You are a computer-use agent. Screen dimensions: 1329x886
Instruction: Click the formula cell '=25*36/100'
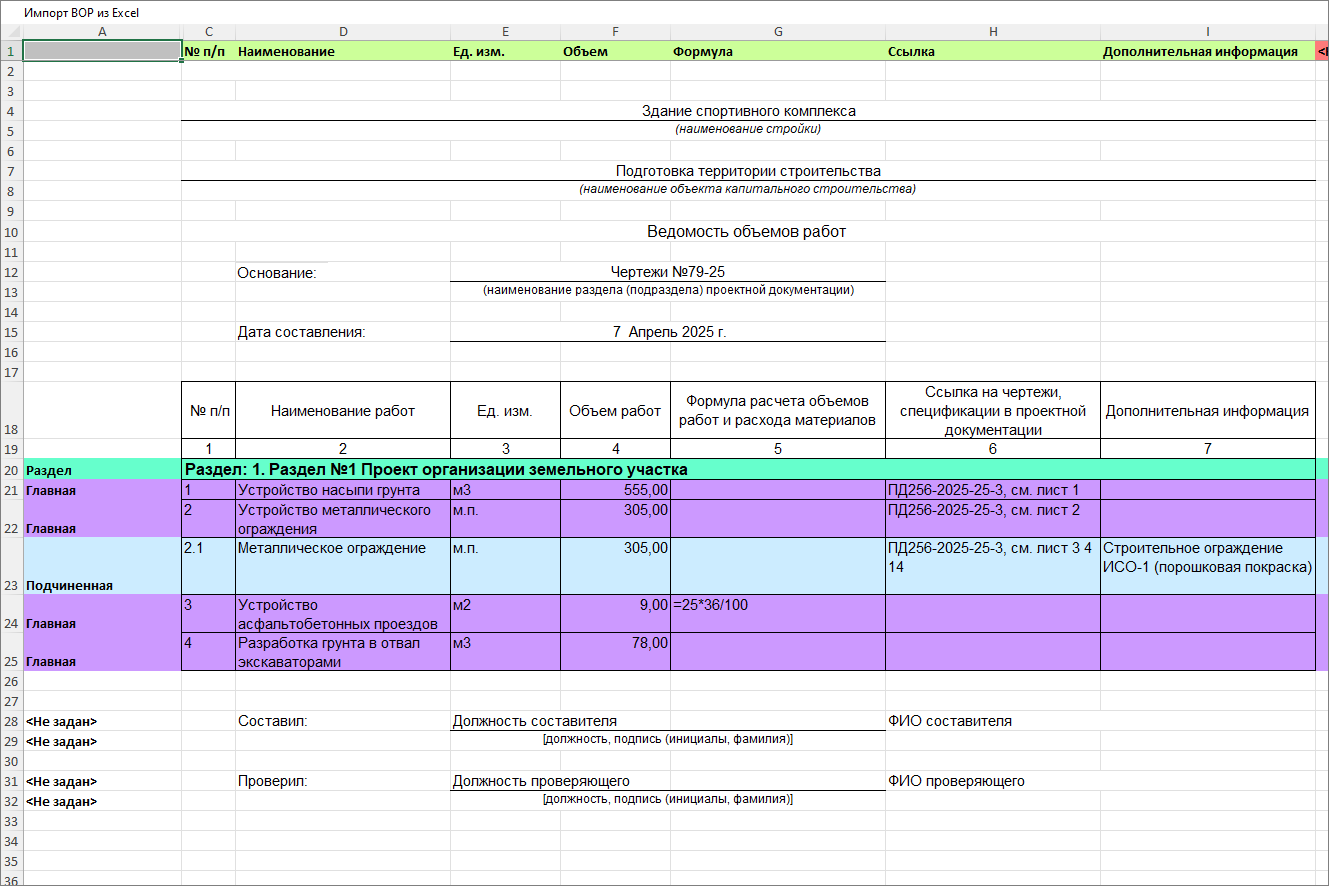point(777,605)
